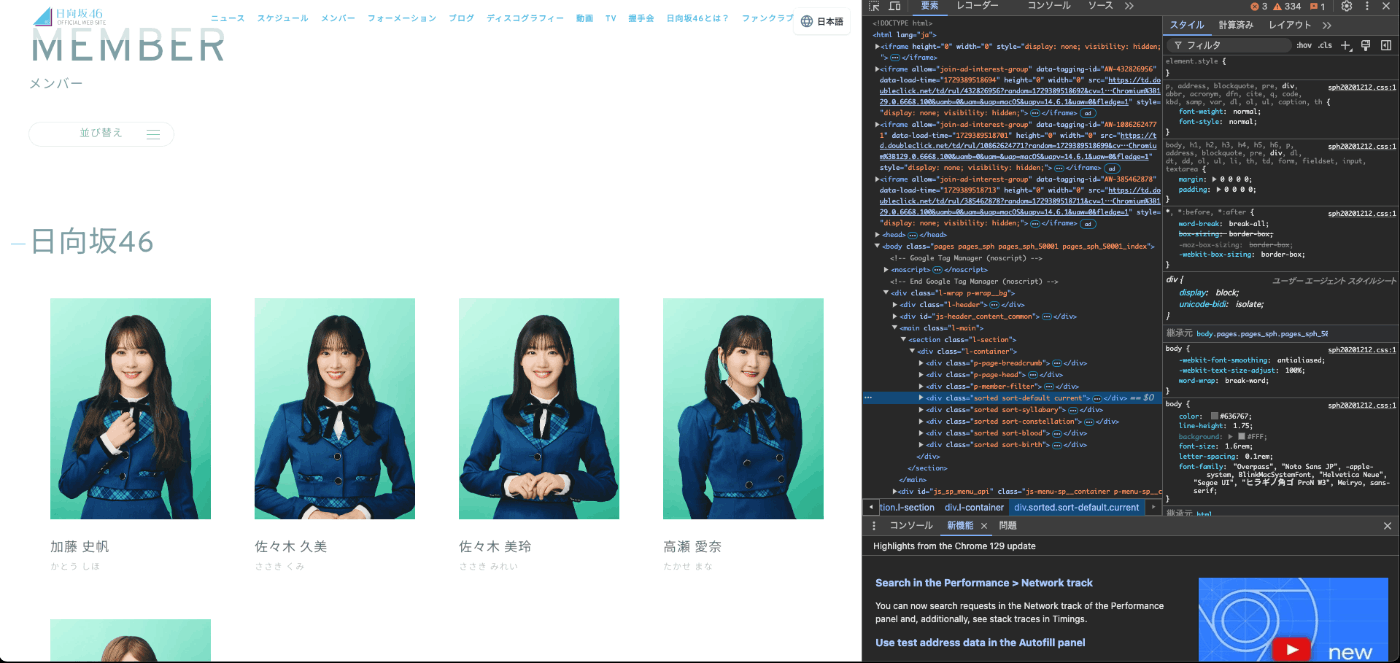1400x663 pixels.
Task: Select the div.sorted.sort-default.current breadcrumb
Action: click(1077, 507)
